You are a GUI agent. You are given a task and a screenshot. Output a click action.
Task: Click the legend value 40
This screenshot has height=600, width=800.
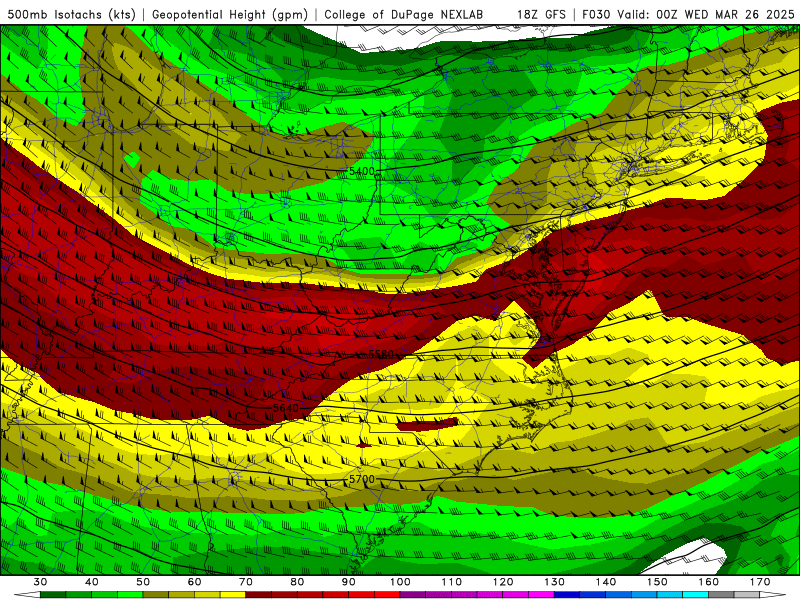coord(92,582)
